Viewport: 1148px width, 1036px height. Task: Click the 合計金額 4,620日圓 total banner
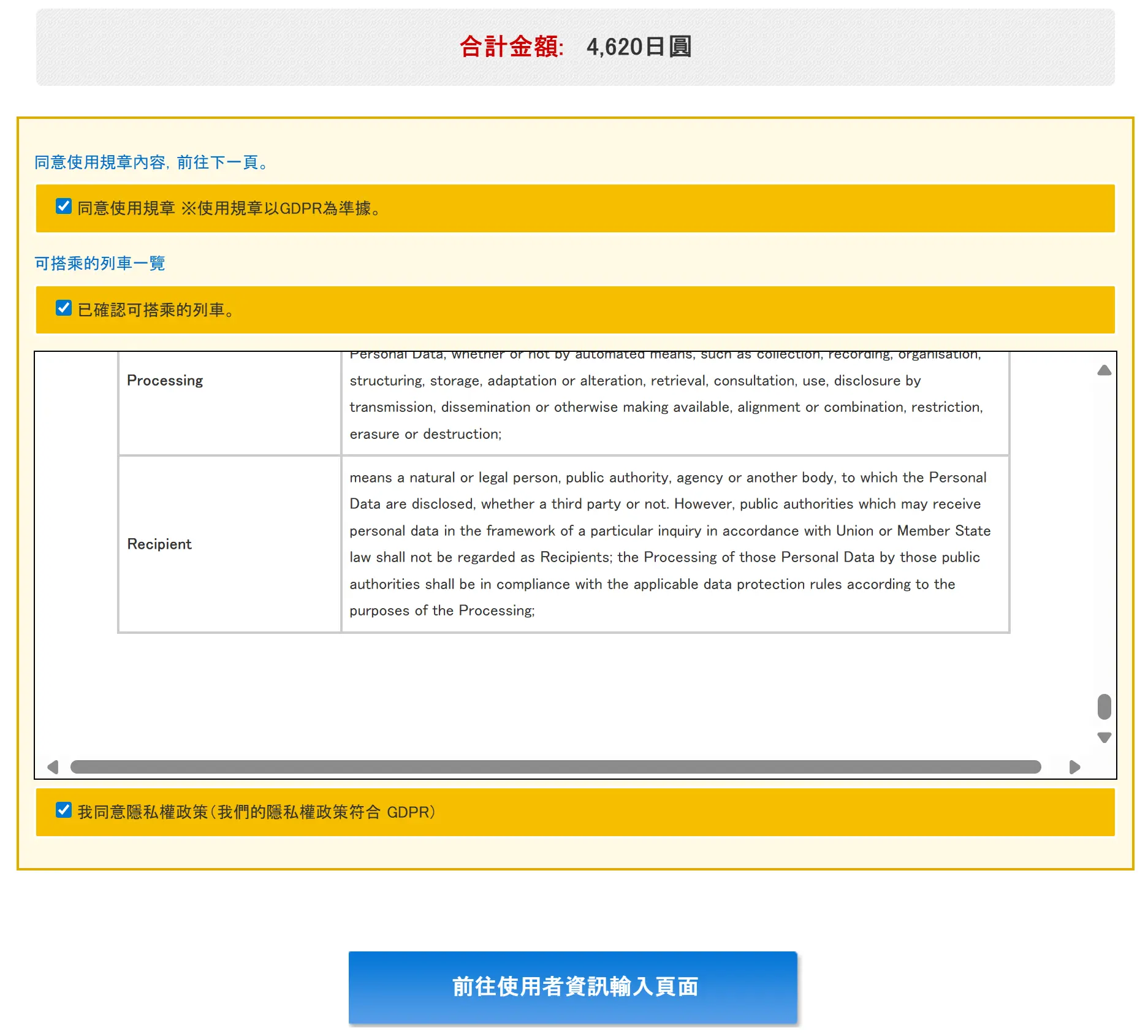[575, 47]
